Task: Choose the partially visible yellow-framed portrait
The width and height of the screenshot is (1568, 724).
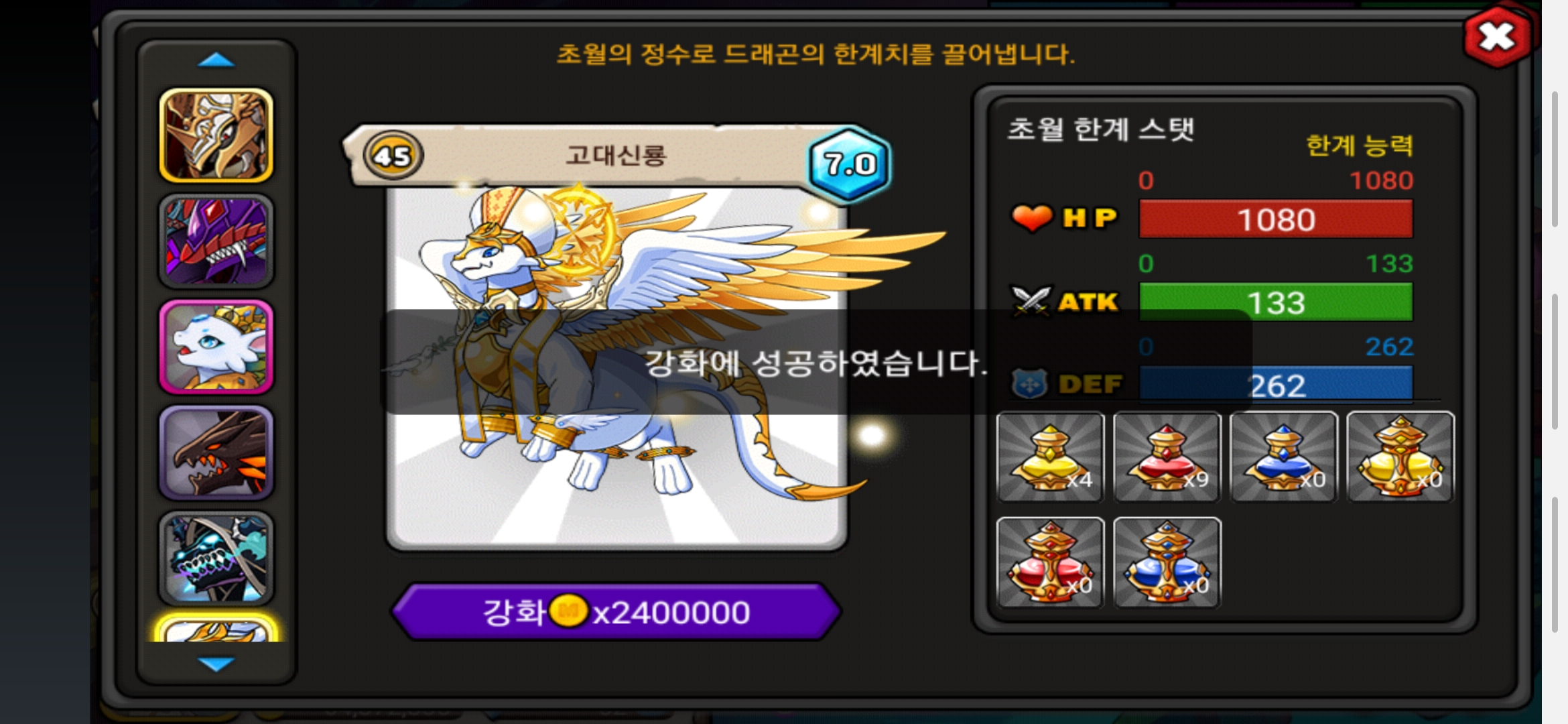Action: [216, 628]
